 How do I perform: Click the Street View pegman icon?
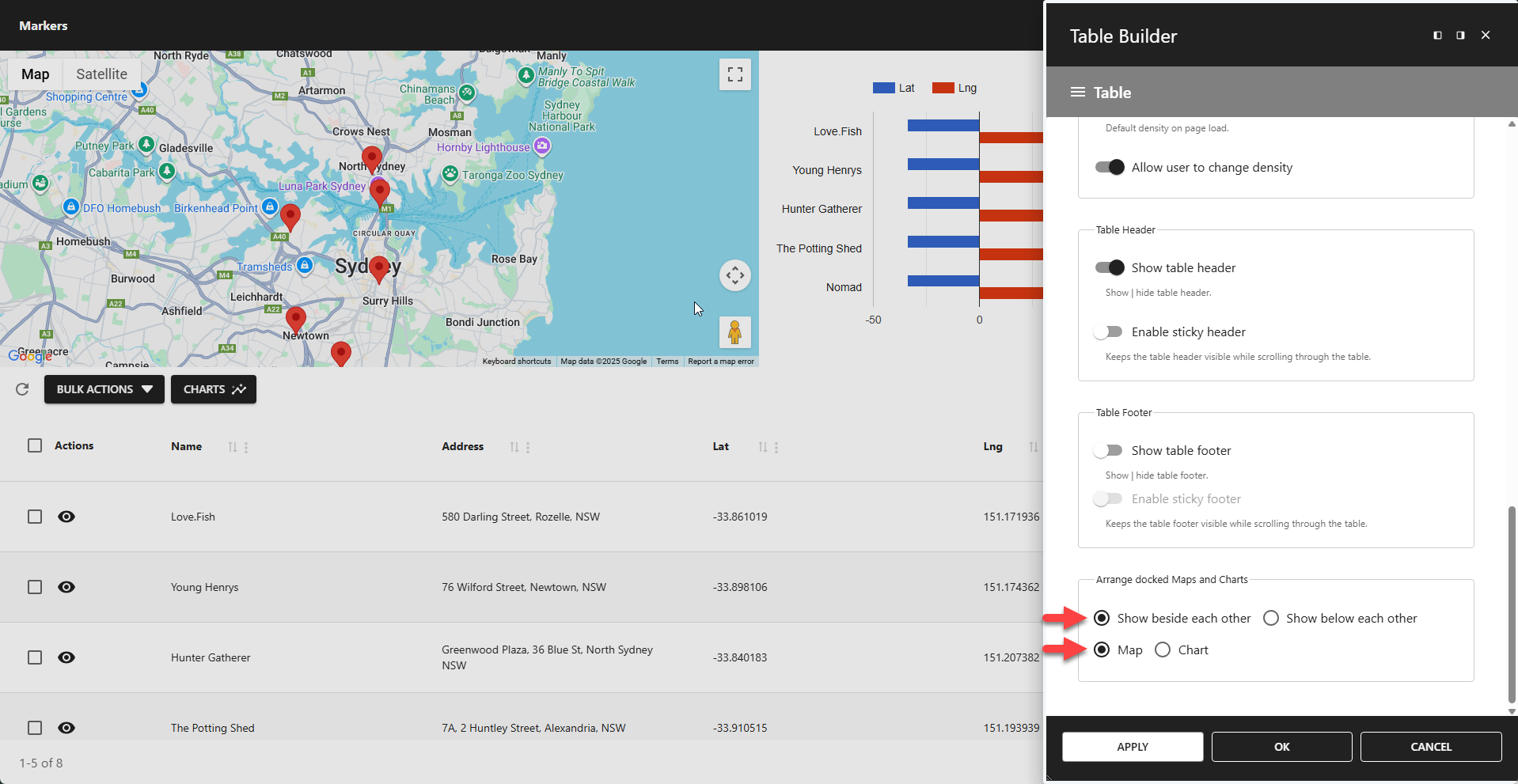[x=734, y=332]
